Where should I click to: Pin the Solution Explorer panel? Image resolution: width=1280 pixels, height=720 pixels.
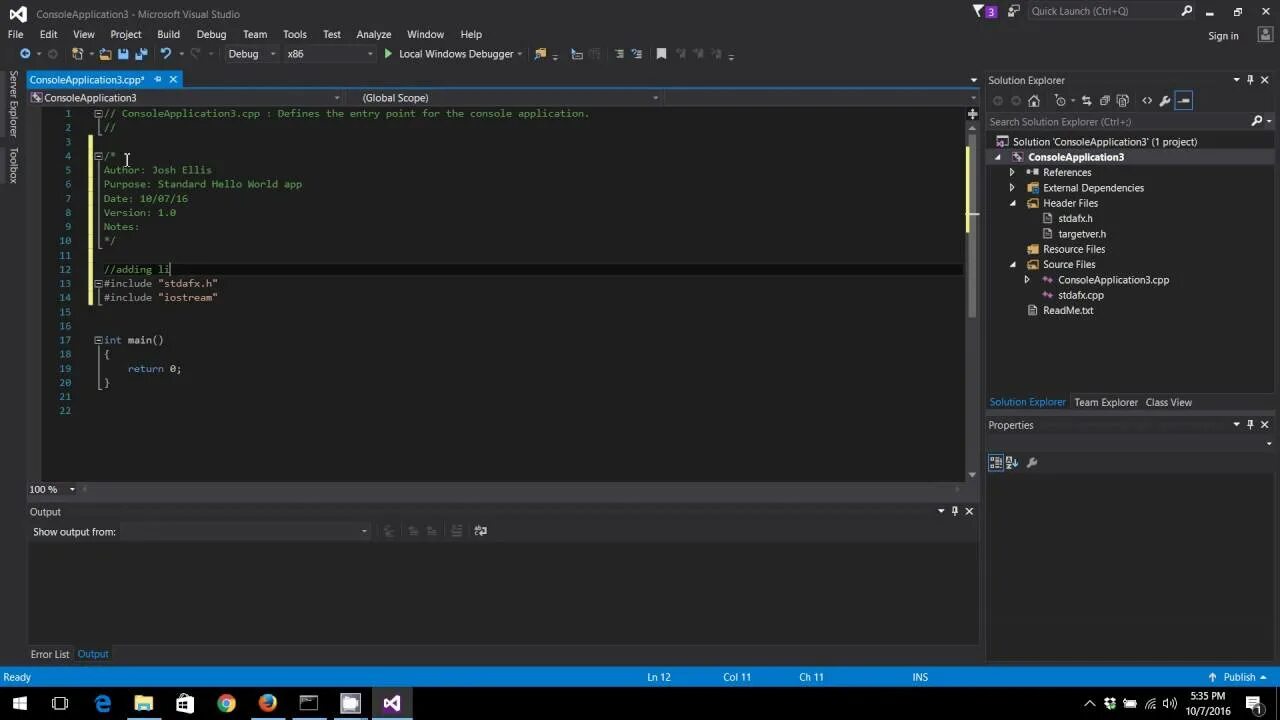click(1249, 80)
